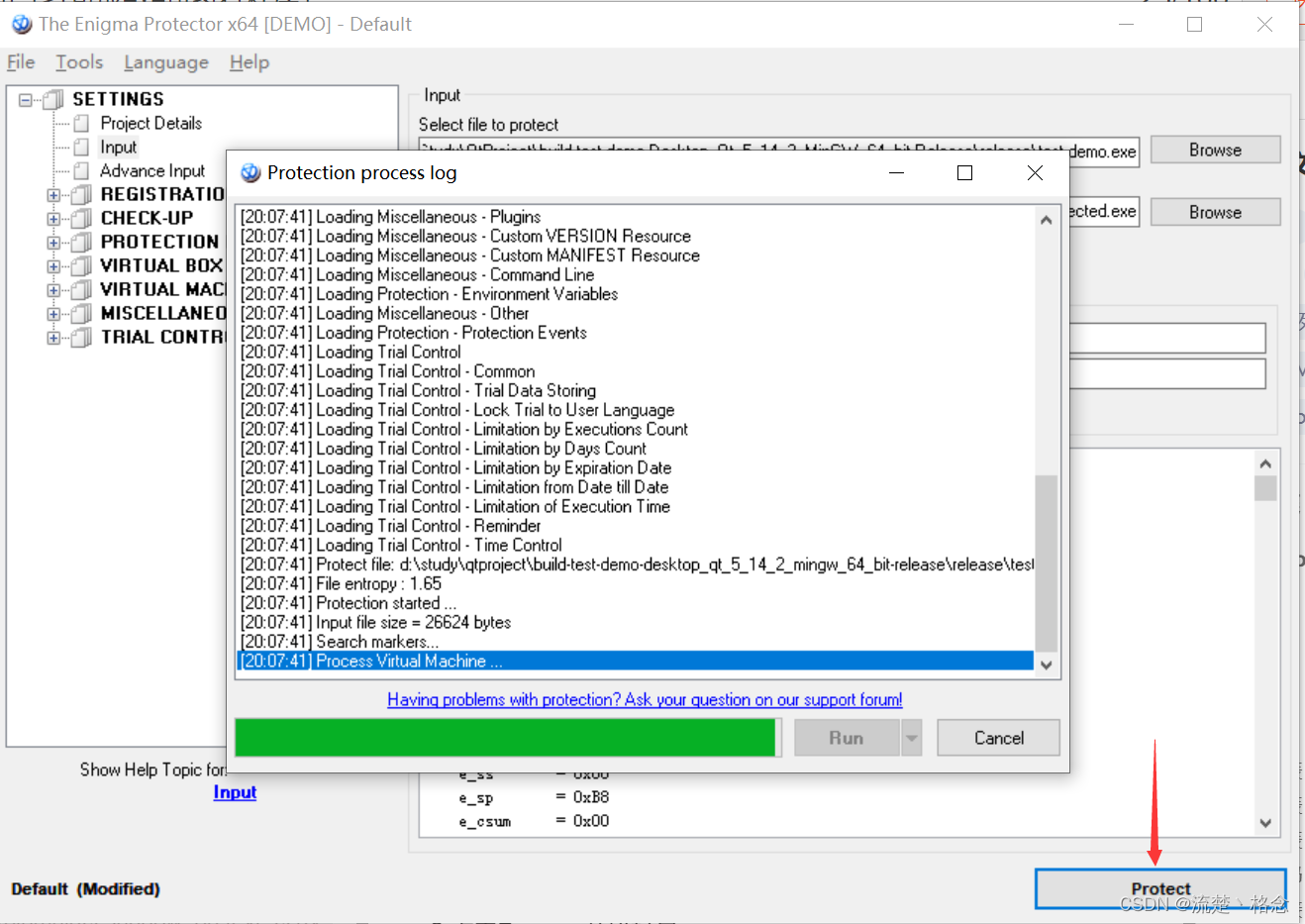Image resolution: width=1305 pixels, height=924 pixels.
Task: Open the Language menu
Action: pos(166,62)
